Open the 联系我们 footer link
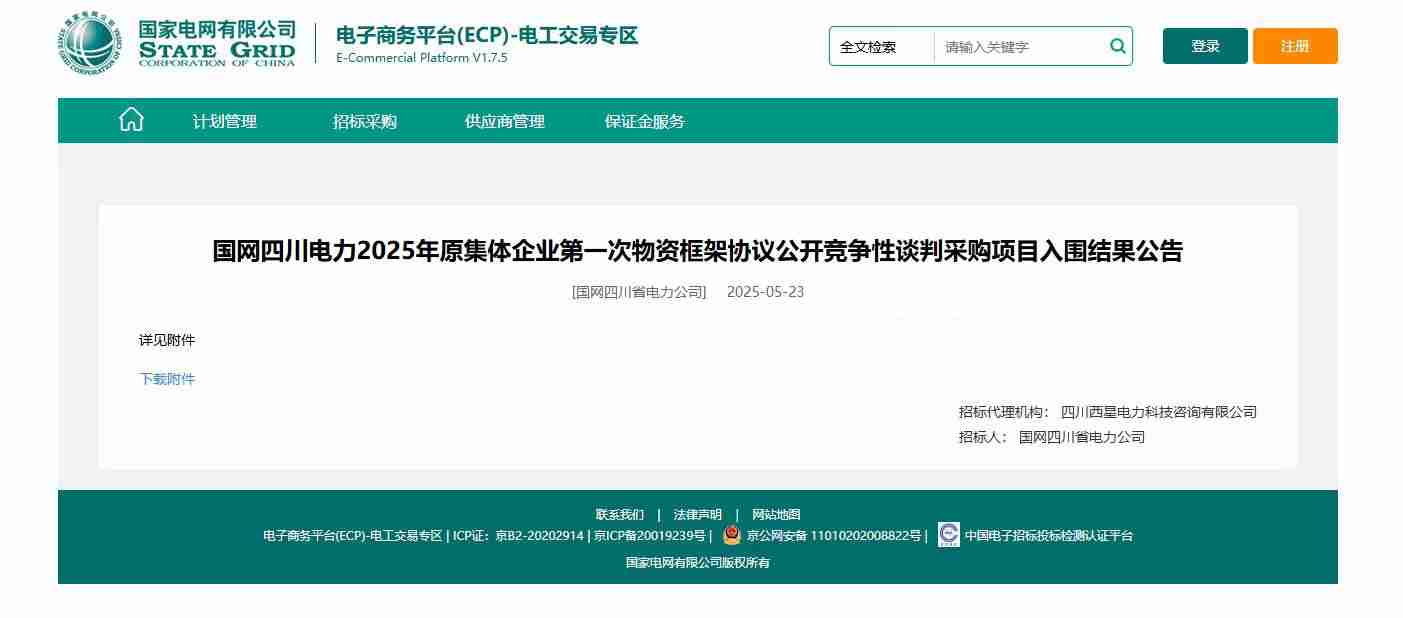Image resolution: width=1403 pixels, height=618 pixels. click(x=620, y=514)
